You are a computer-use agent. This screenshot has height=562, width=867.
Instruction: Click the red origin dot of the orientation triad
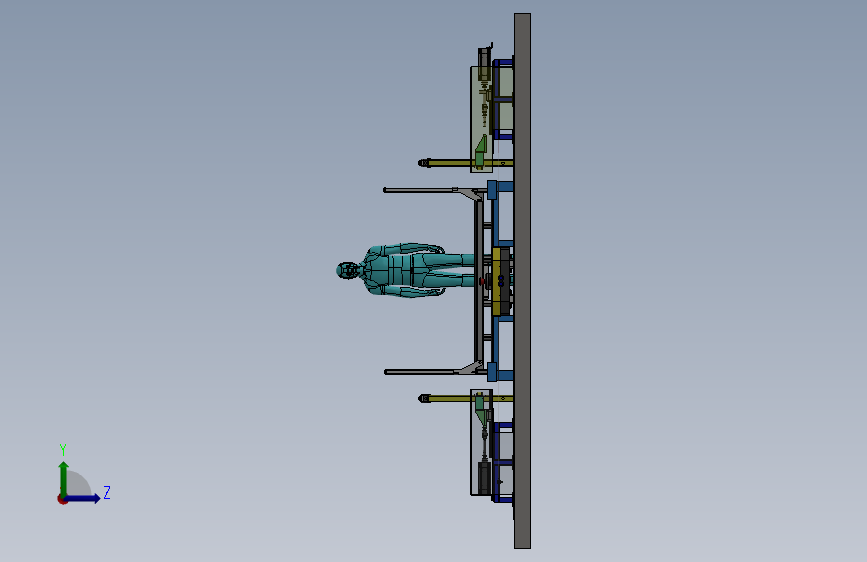click(x=62, y=499)
